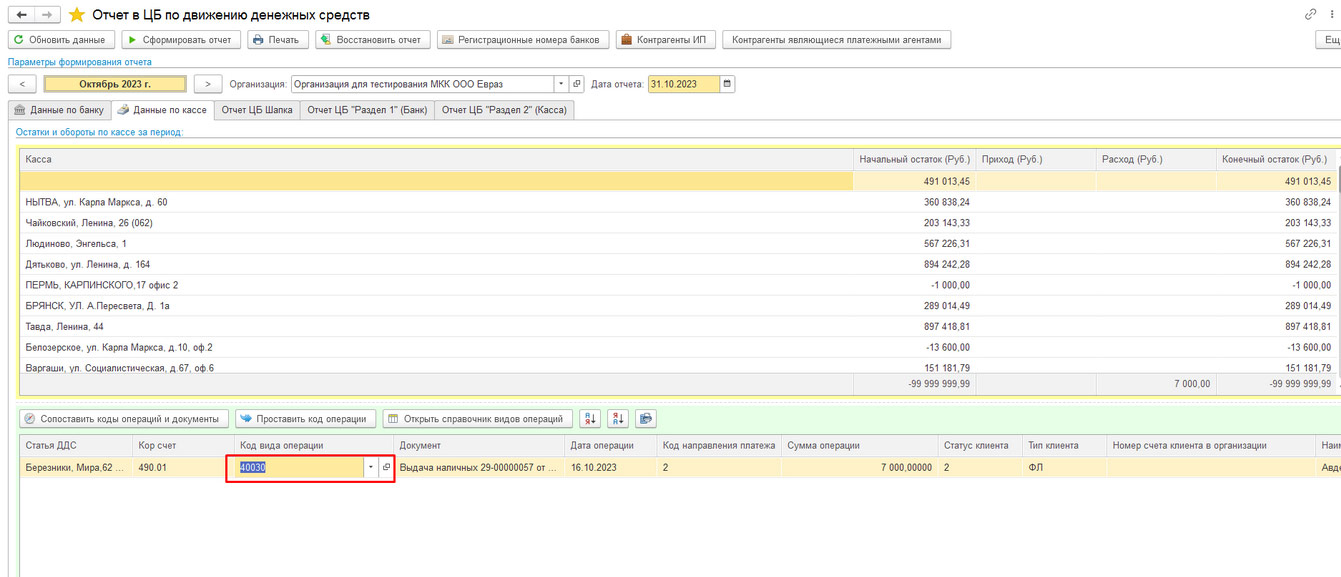
Task: Click Конечный остаток (Руб.) column header
Action: pyautogui.click(x=1276, y=160)
